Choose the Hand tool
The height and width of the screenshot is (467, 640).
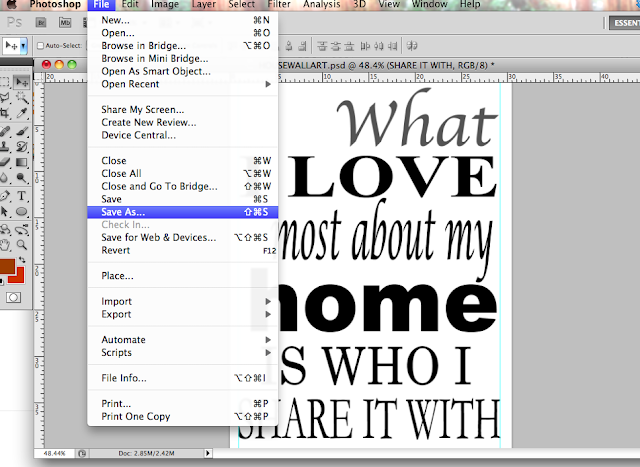point(5,243)
